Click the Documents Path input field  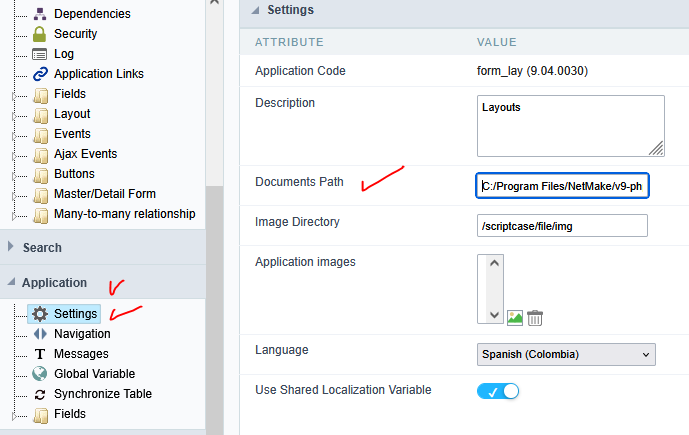(x=563, y=185)
